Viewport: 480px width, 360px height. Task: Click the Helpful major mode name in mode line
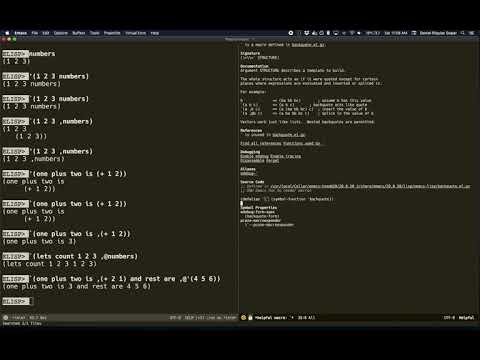[x=466, y=318]
